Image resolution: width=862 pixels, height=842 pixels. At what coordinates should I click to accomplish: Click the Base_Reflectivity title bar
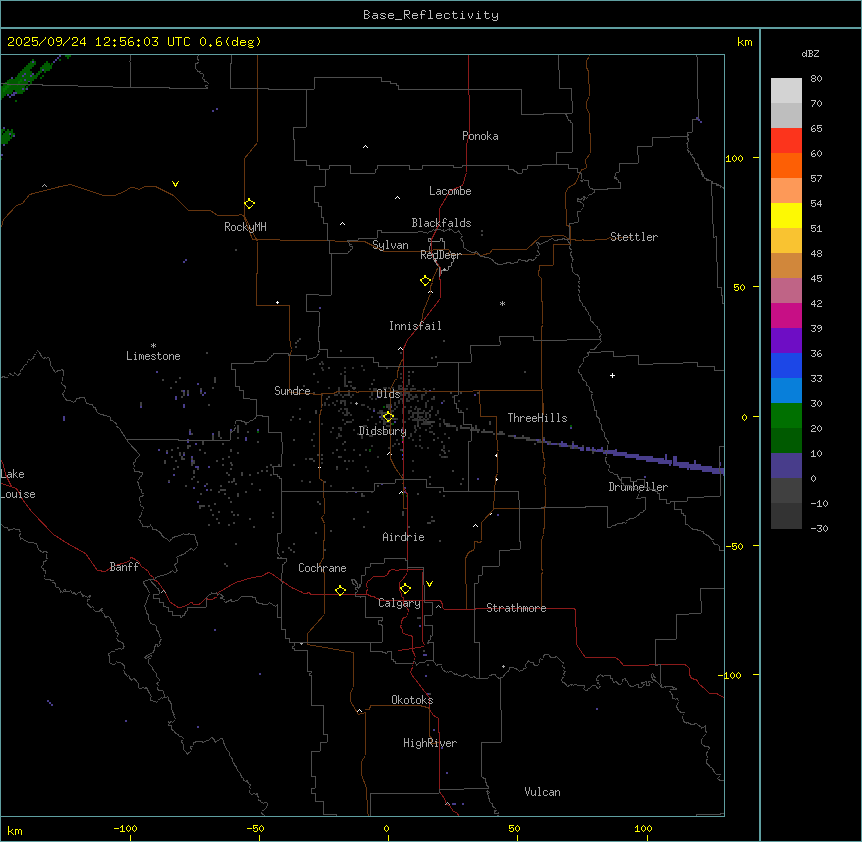pos(430,15)
